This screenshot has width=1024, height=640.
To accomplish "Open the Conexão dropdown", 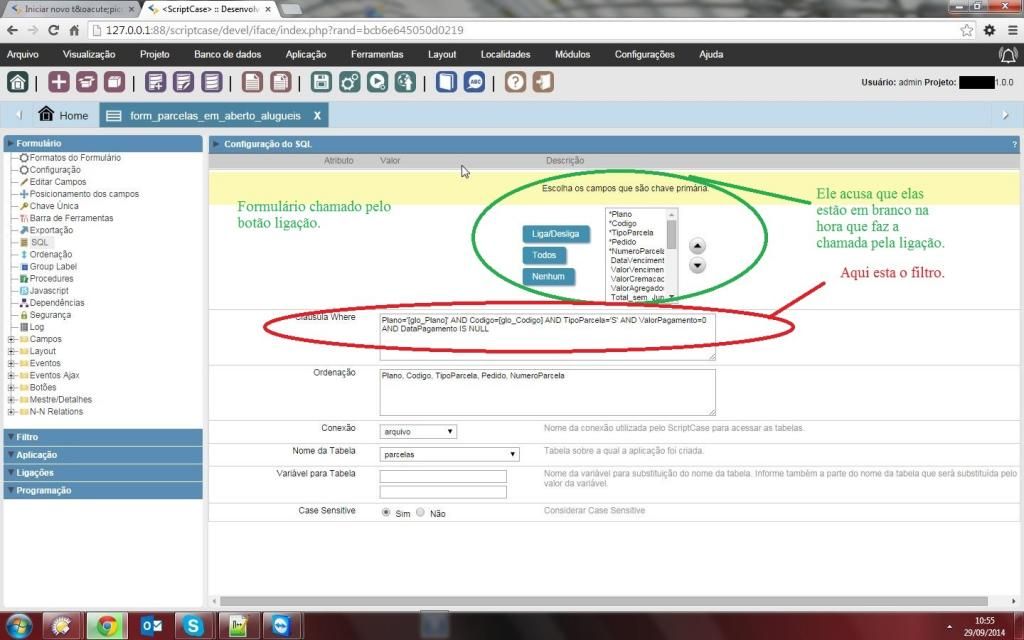I will tap(419, 432).
